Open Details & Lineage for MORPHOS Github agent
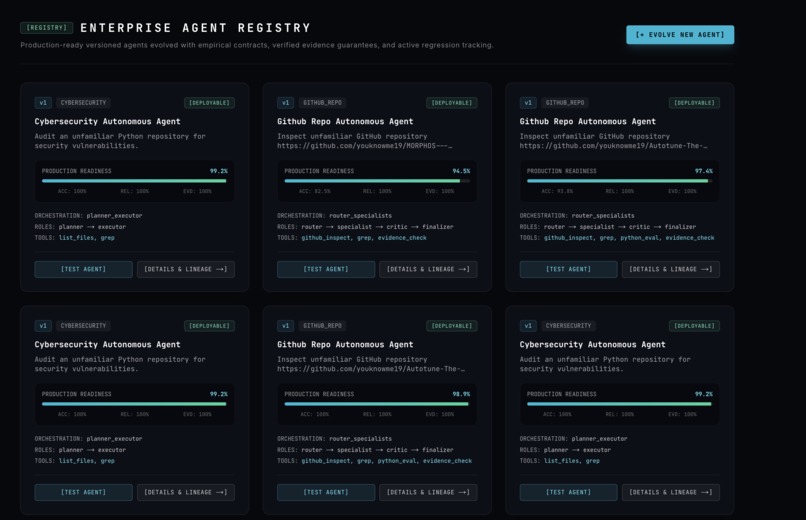Image resolution: width=806 pixels, height=520 pixels. (428, 269)
